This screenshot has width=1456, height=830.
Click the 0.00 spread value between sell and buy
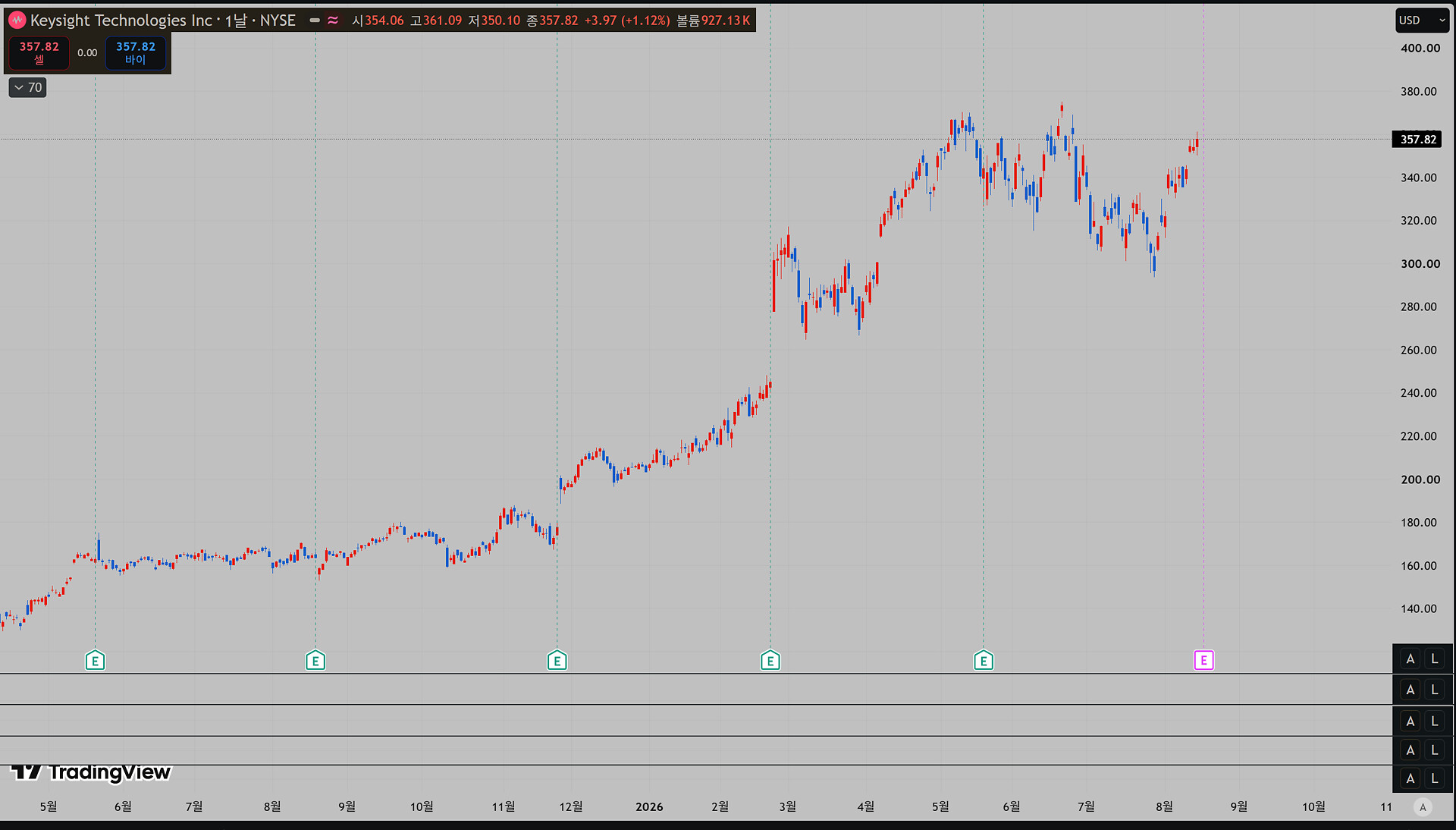coord(87,53)
